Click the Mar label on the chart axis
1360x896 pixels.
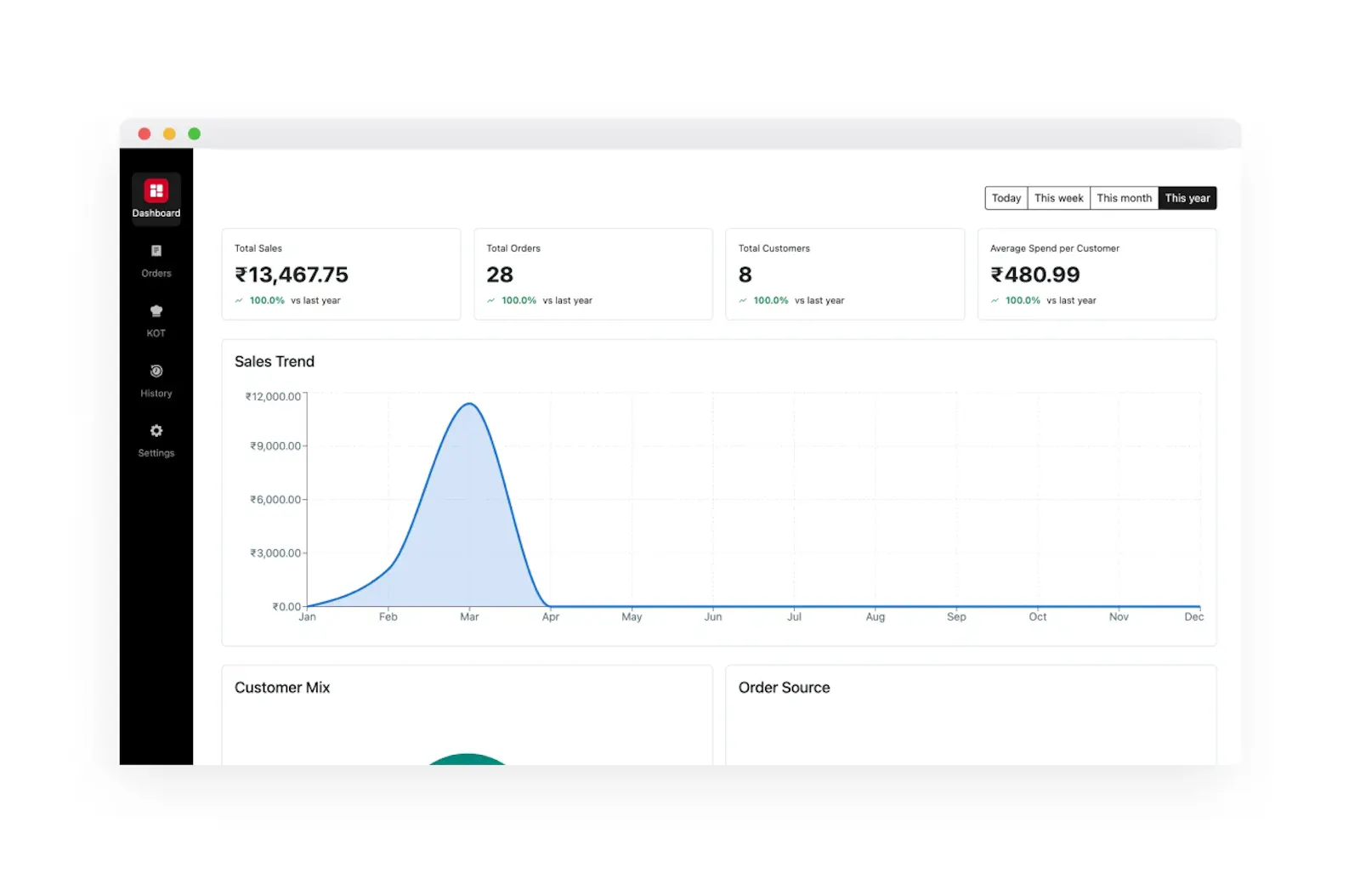tap(469, 617)
